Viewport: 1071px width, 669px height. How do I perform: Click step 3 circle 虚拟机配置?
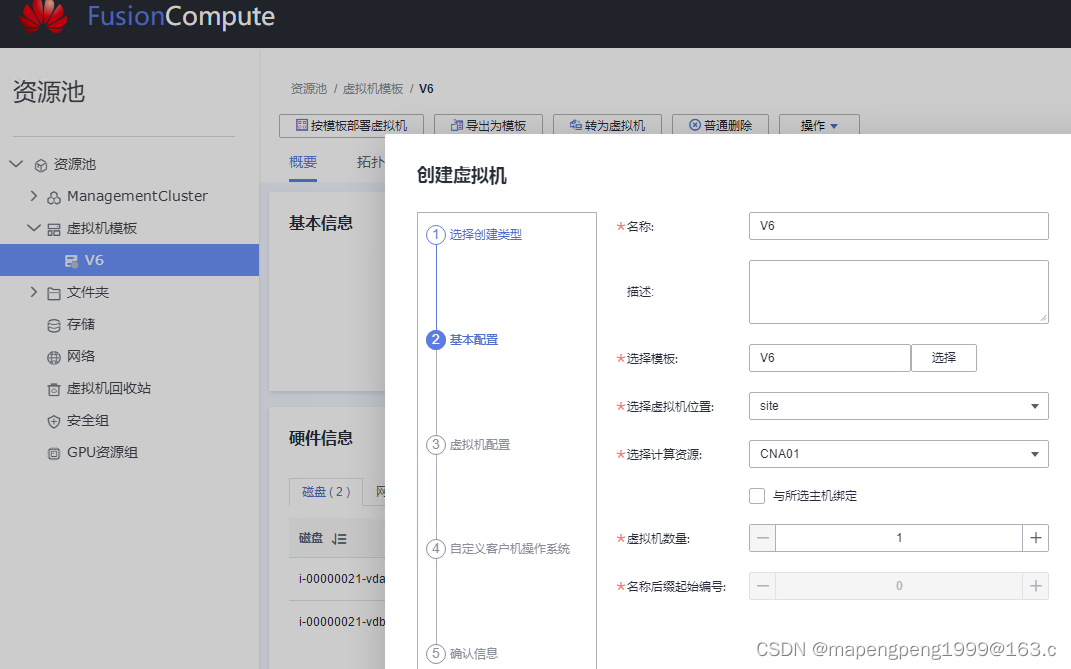pyautogui.click(x=436, y=445)
